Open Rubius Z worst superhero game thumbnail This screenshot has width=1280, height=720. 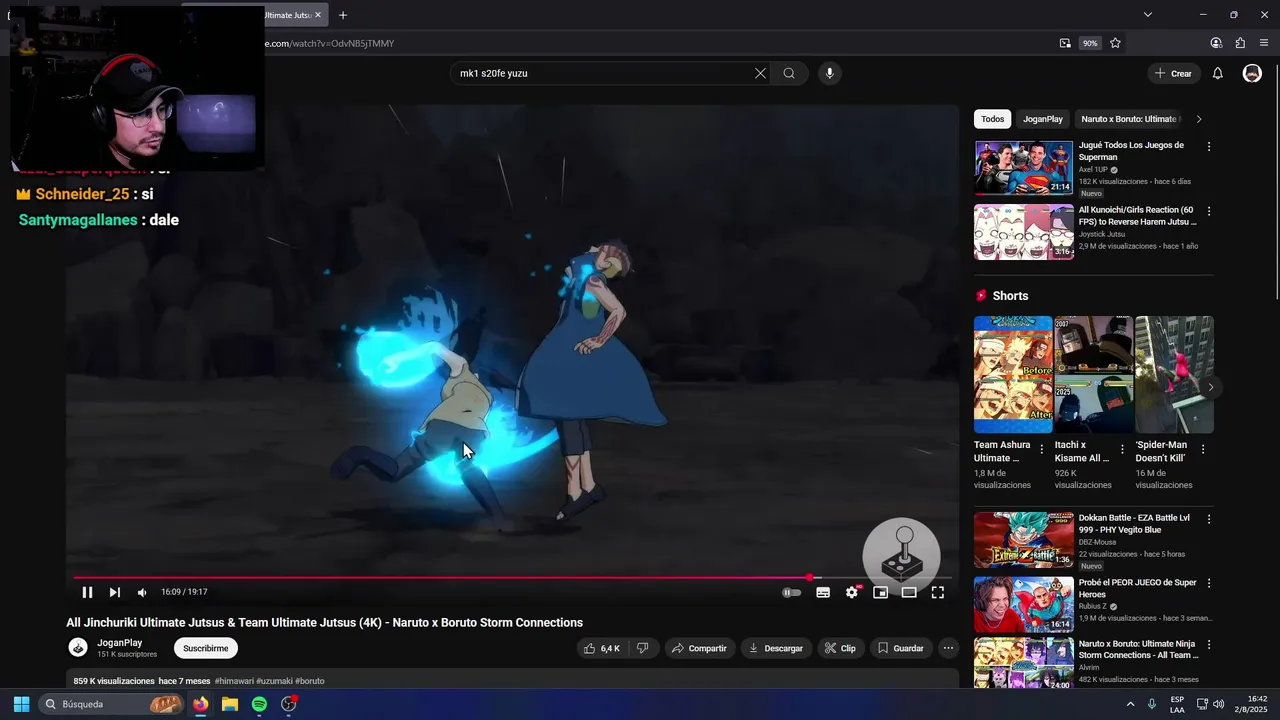pyautogui.click(x=1023, y=604)
